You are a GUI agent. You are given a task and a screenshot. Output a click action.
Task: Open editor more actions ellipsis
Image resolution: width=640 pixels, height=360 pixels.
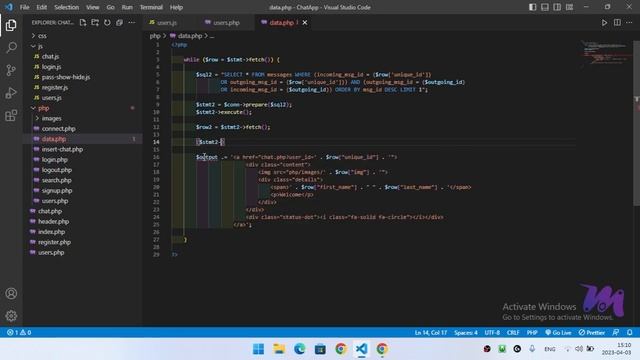[629, 22]
